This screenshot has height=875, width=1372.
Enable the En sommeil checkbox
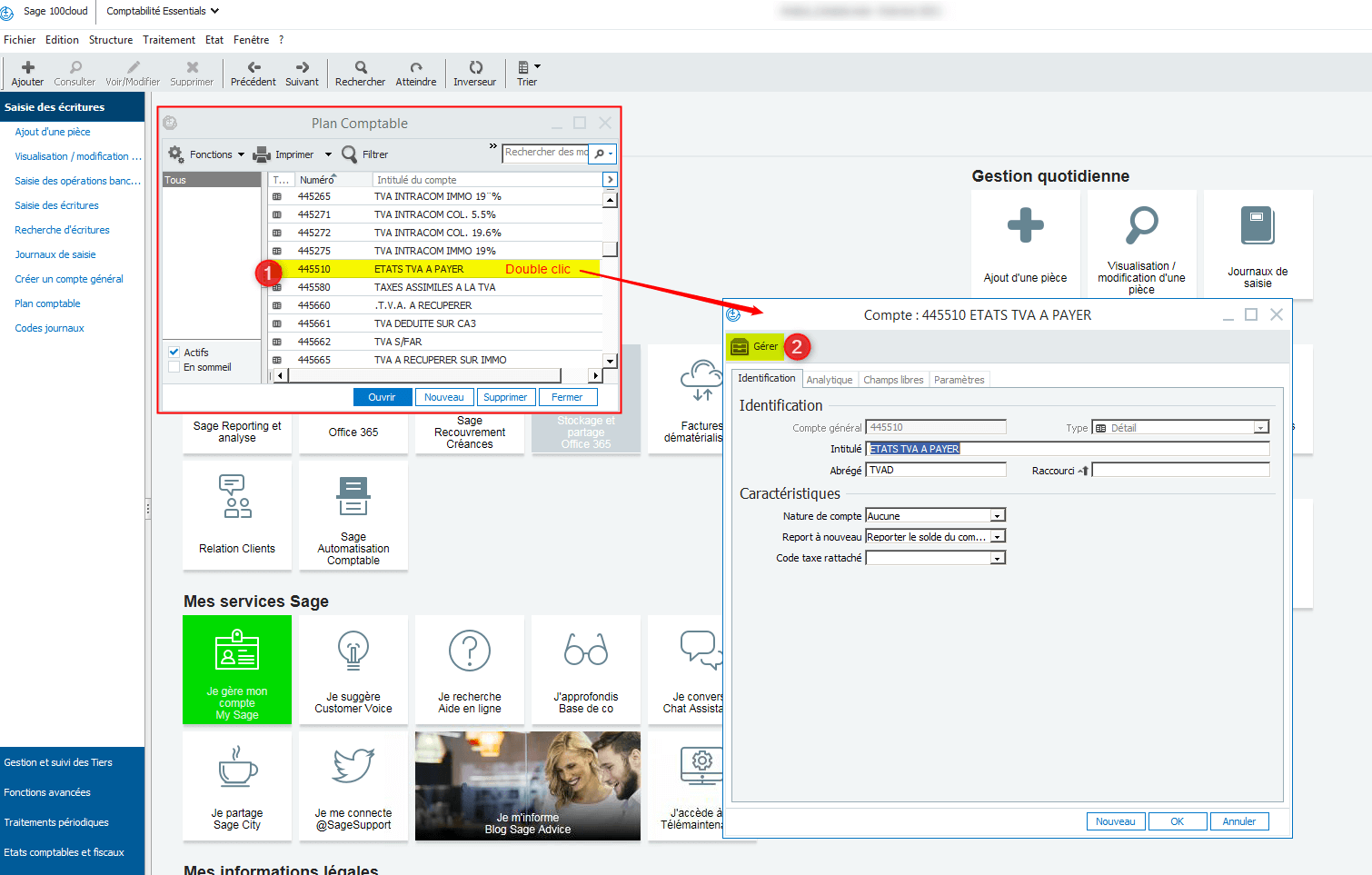[174, 367]
